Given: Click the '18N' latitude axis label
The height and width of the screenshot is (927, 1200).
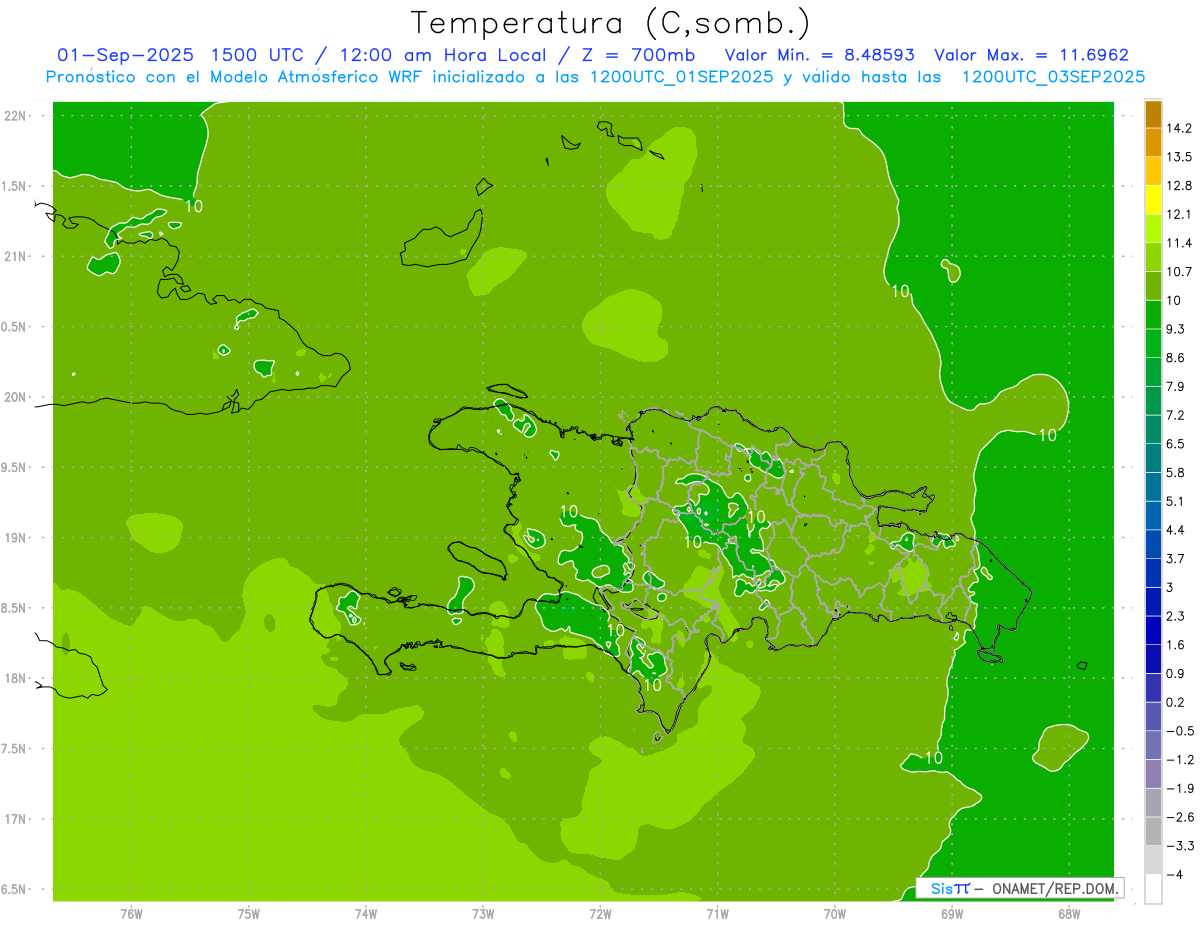Looking at the screenshot, I should [15, 678].
